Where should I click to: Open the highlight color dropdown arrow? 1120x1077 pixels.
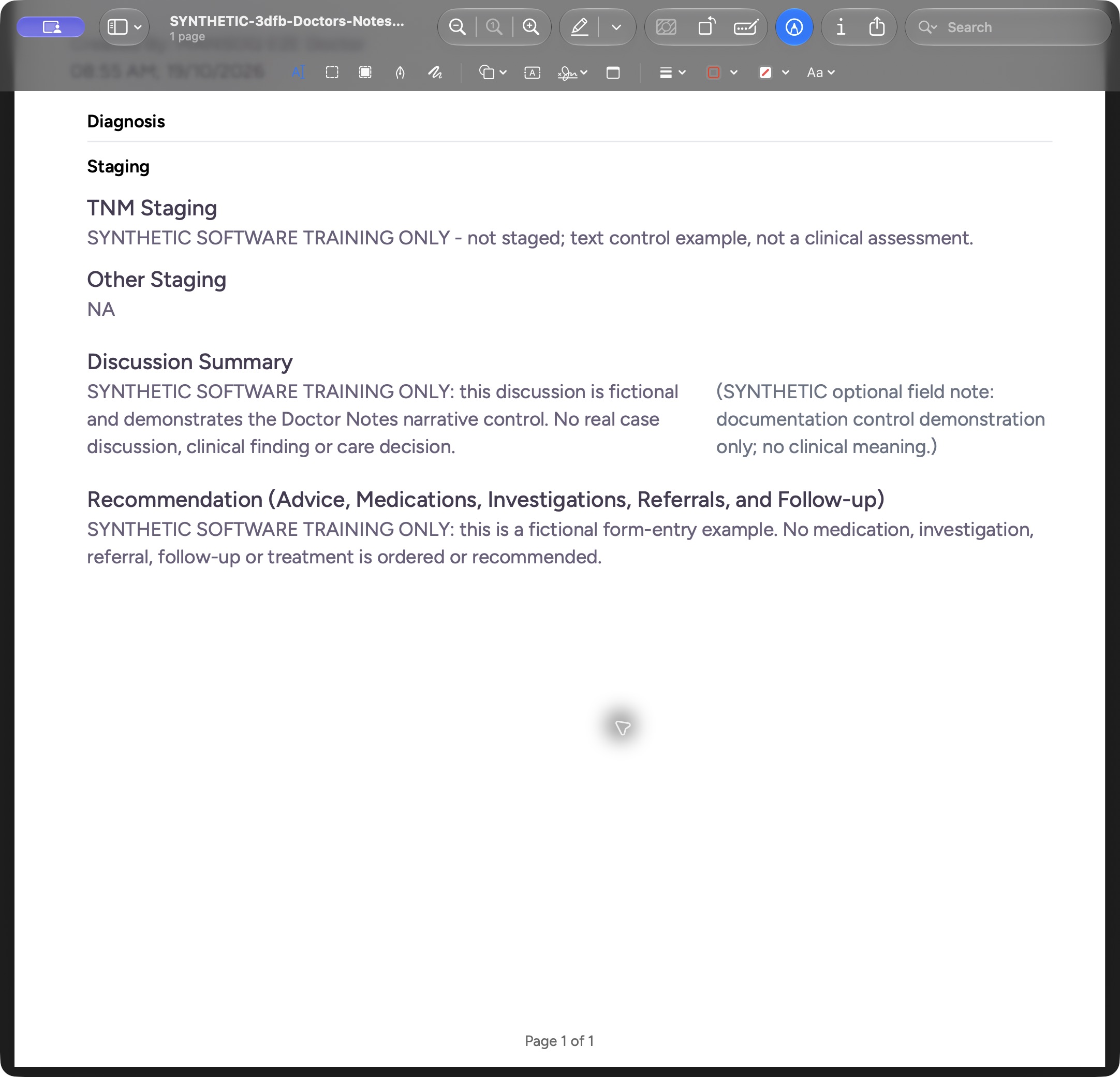pos(616,27)
